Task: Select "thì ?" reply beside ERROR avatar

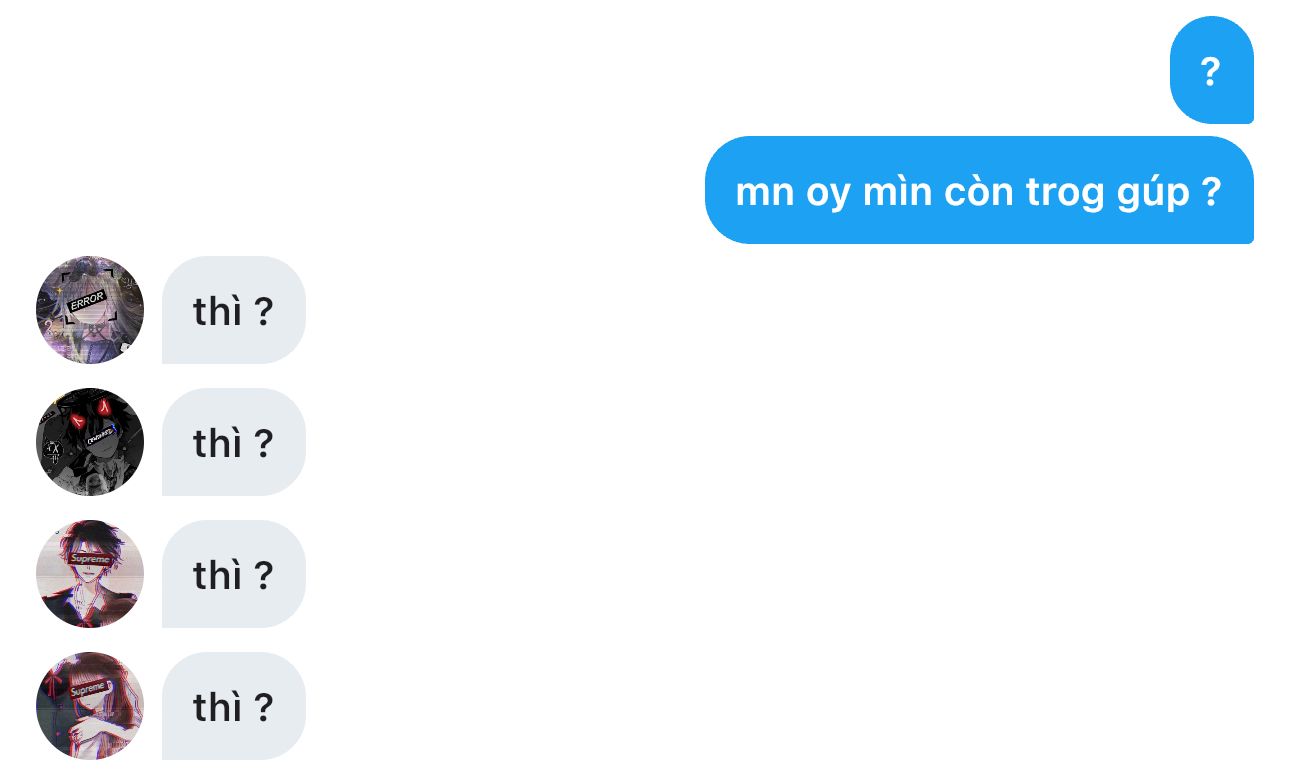Action: click(x=234, y=310)
